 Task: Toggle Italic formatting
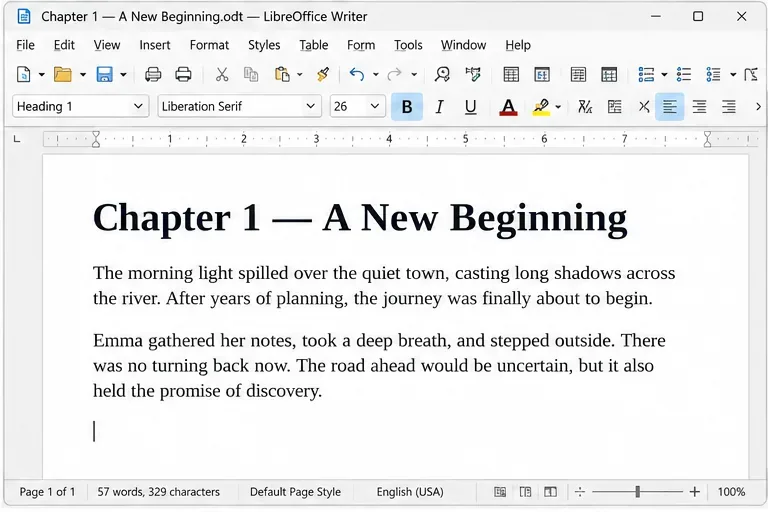(x=439, y=106)
